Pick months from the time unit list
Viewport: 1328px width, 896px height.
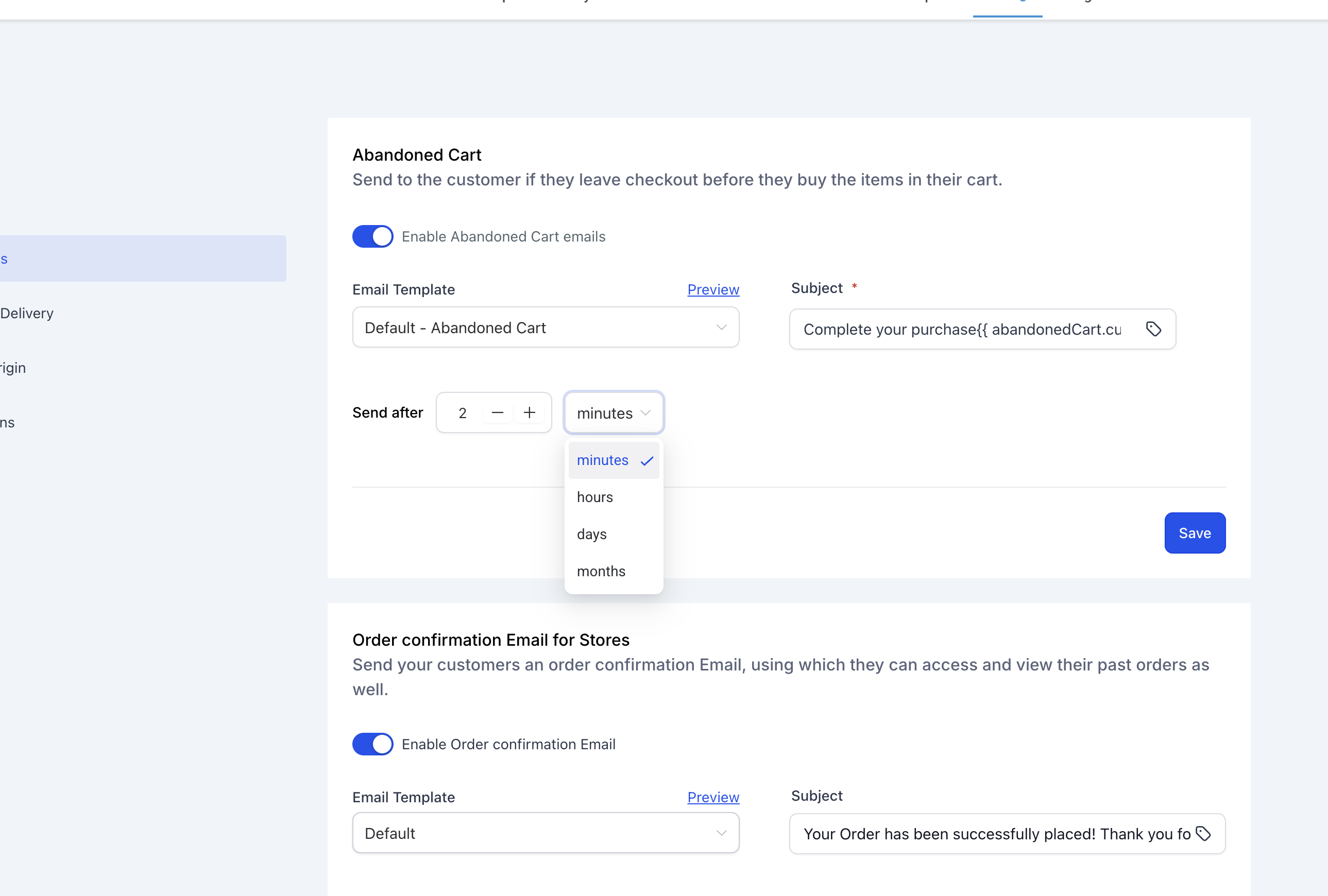click(601, 572)
